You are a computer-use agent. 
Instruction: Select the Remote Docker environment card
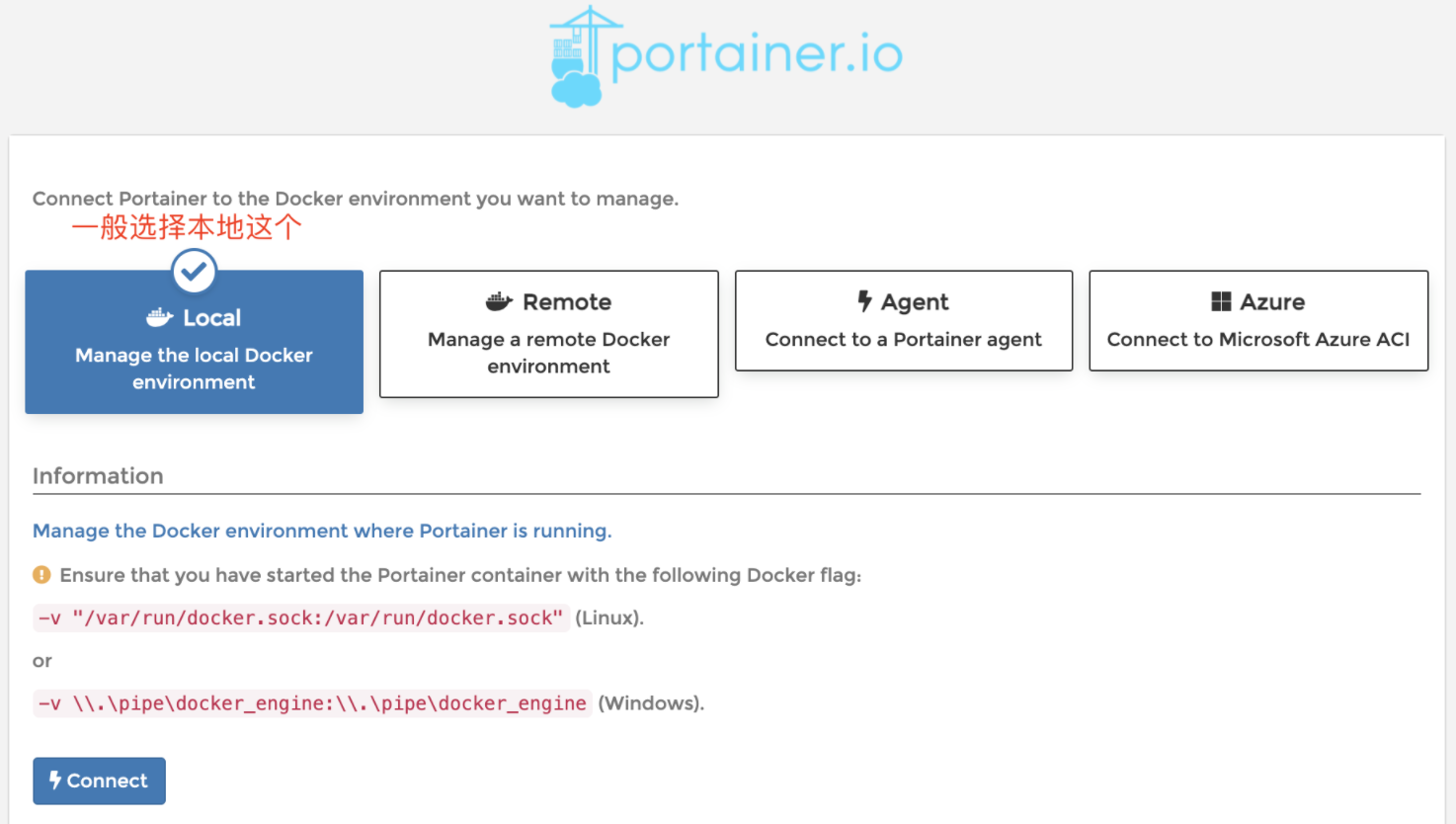click(x=549, y=334)
